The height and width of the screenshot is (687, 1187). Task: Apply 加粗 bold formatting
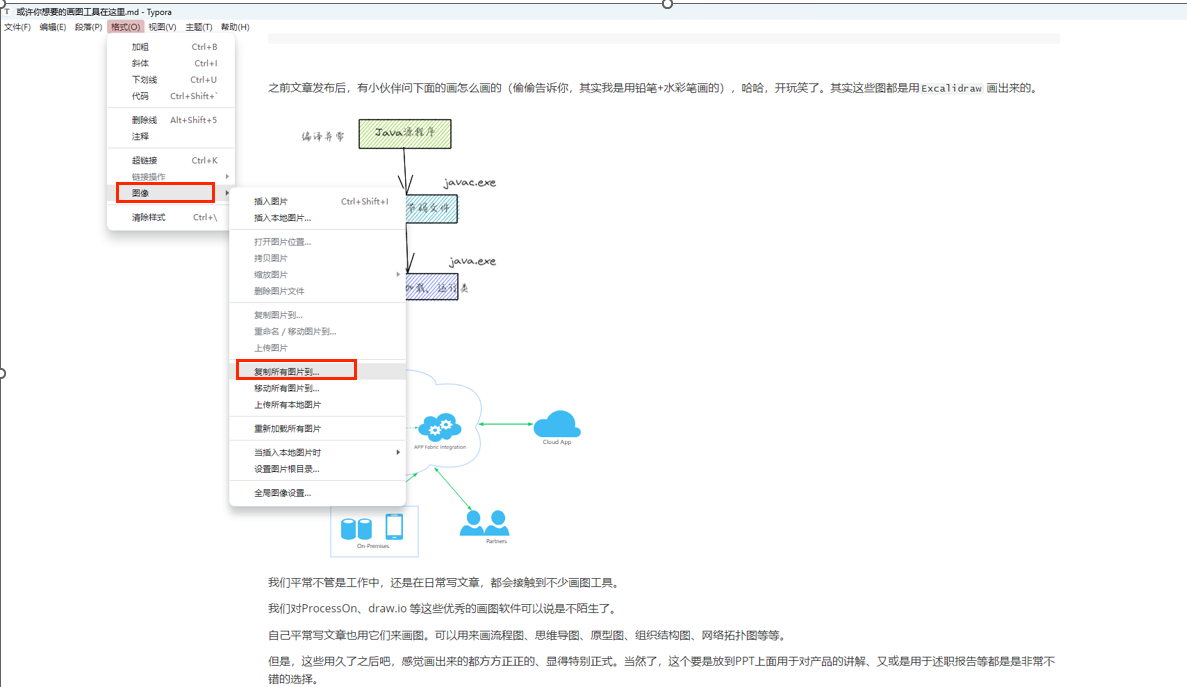click(171, 47)
